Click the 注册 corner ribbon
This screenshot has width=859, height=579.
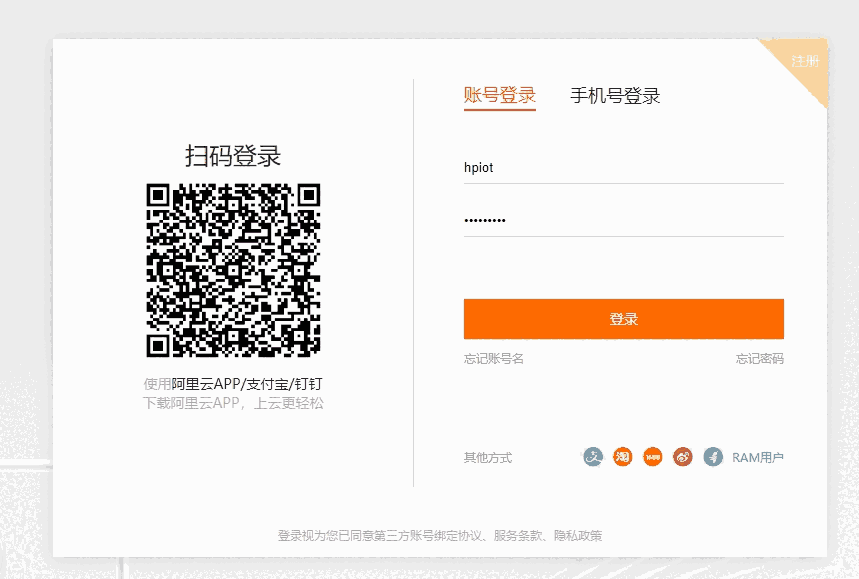804,61
